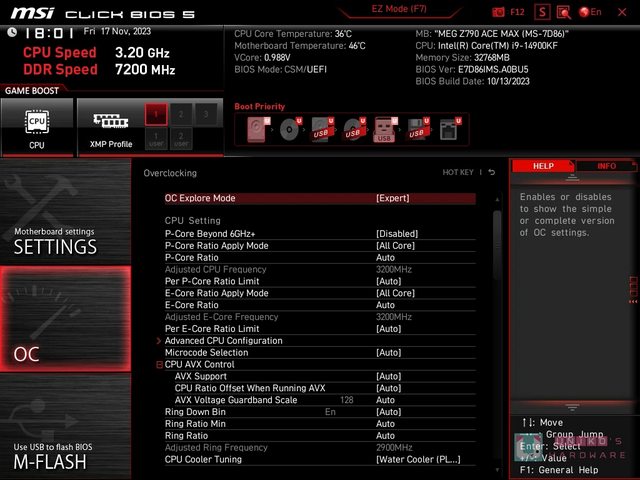Select XMP user profile 1
This screenshot has height=480, width=640.
[155, 138]
